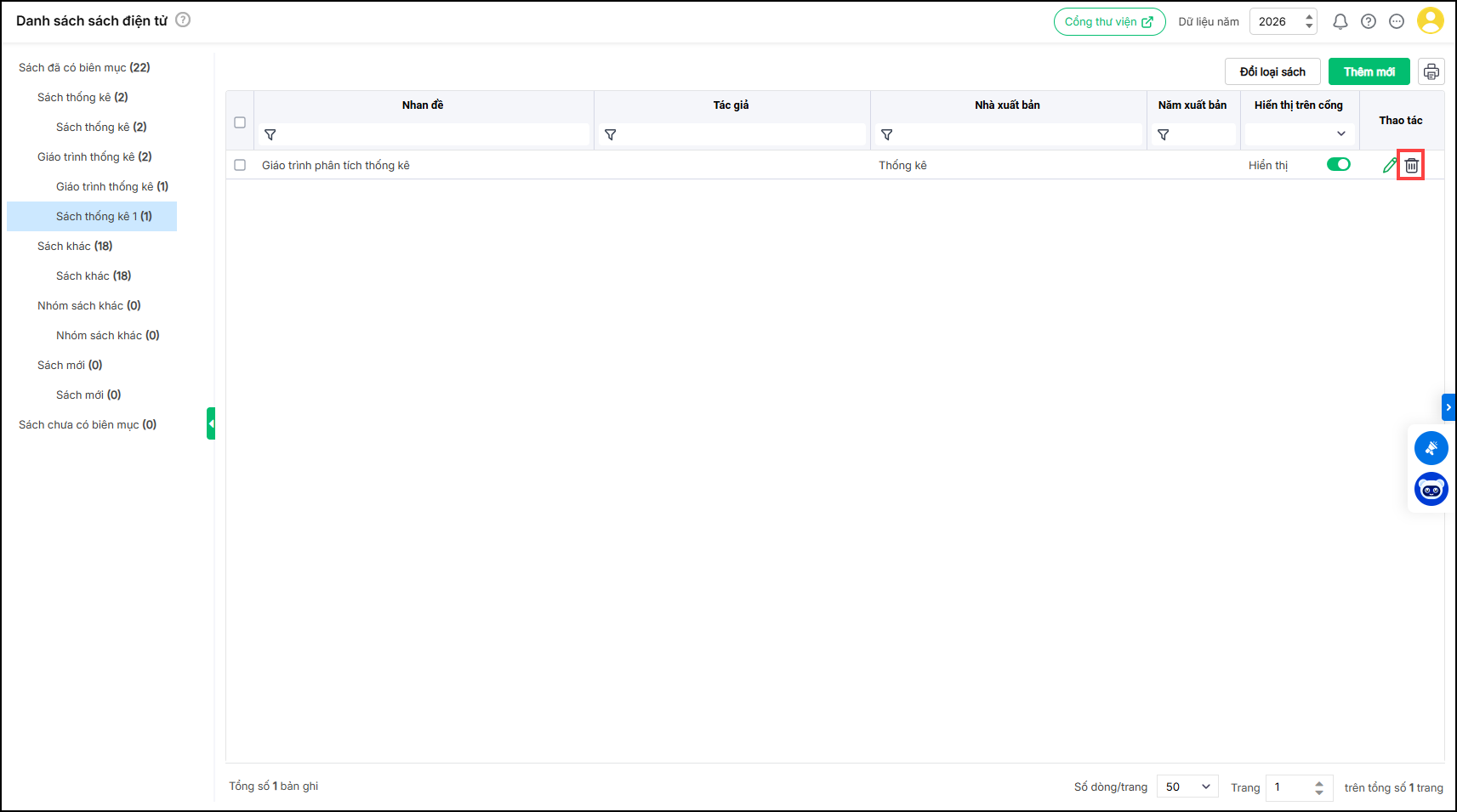Click the green pencil edit icon
Screen dimensions: 1457x812
pos(1389,165)
